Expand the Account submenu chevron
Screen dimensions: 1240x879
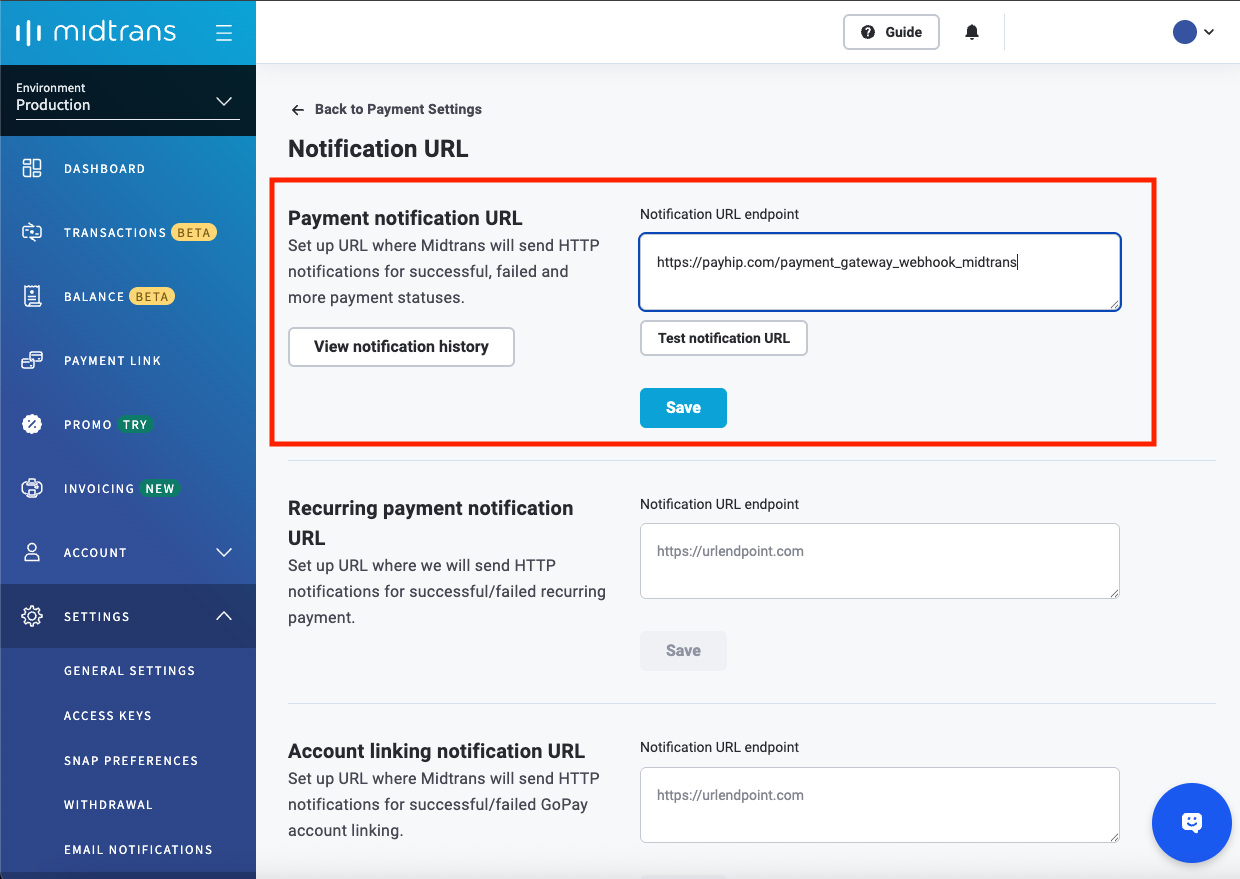[x=224, y=552]
